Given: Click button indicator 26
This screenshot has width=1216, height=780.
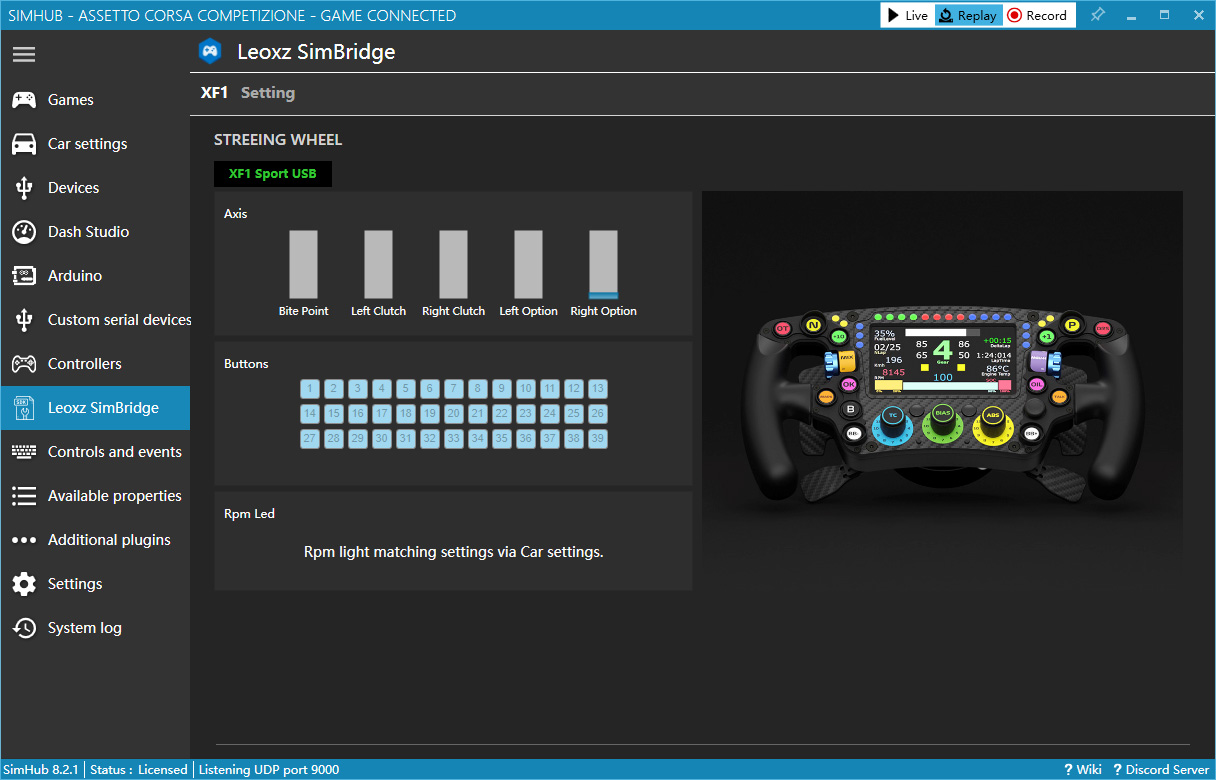Looking at the screenshot, I should [x=598, y=413].
